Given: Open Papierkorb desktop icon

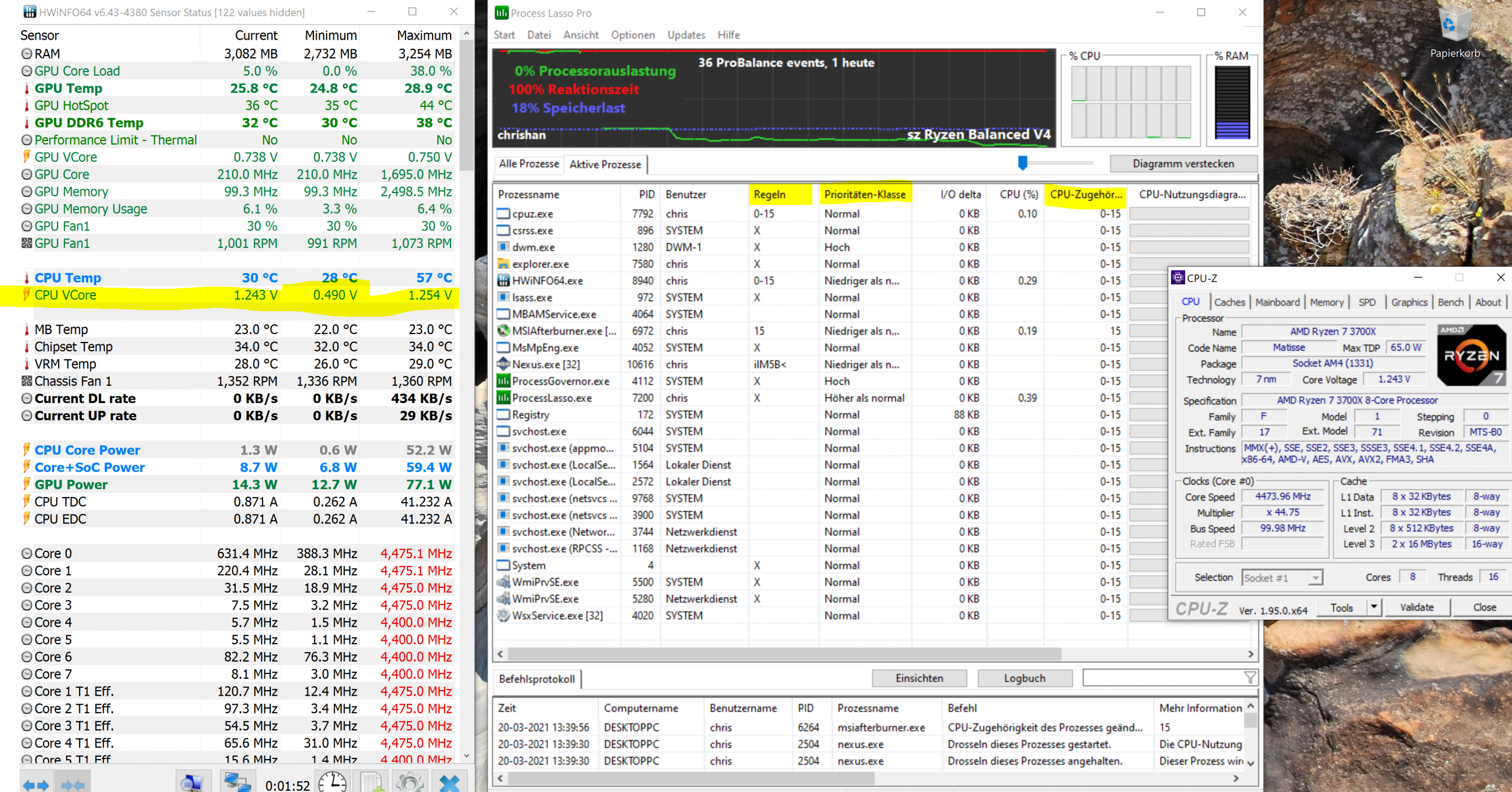Looking at the screenshot, I should pos(1454,31).
